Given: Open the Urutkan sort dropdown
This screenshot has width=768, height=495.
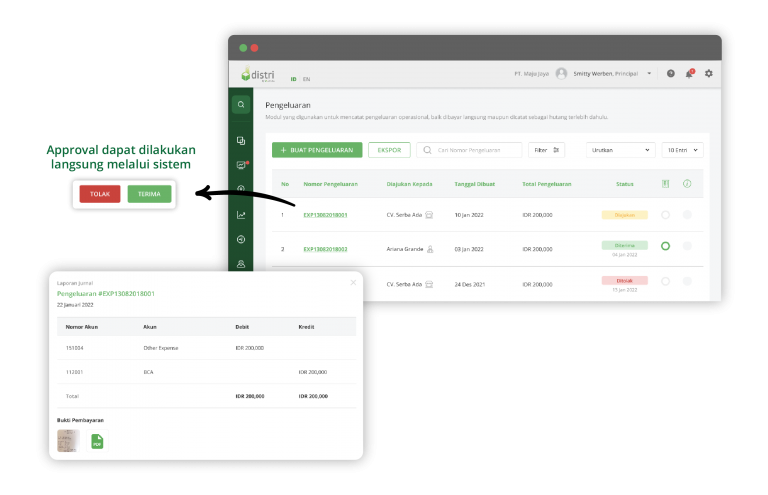Looking at the screenshot, I should 620,150.
